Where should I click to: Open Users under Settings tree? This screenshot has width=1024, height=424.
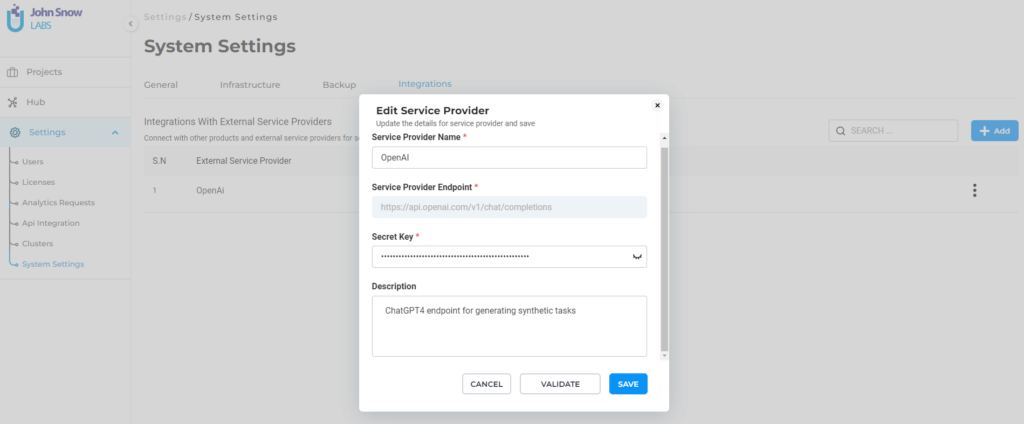click(33, 161)
